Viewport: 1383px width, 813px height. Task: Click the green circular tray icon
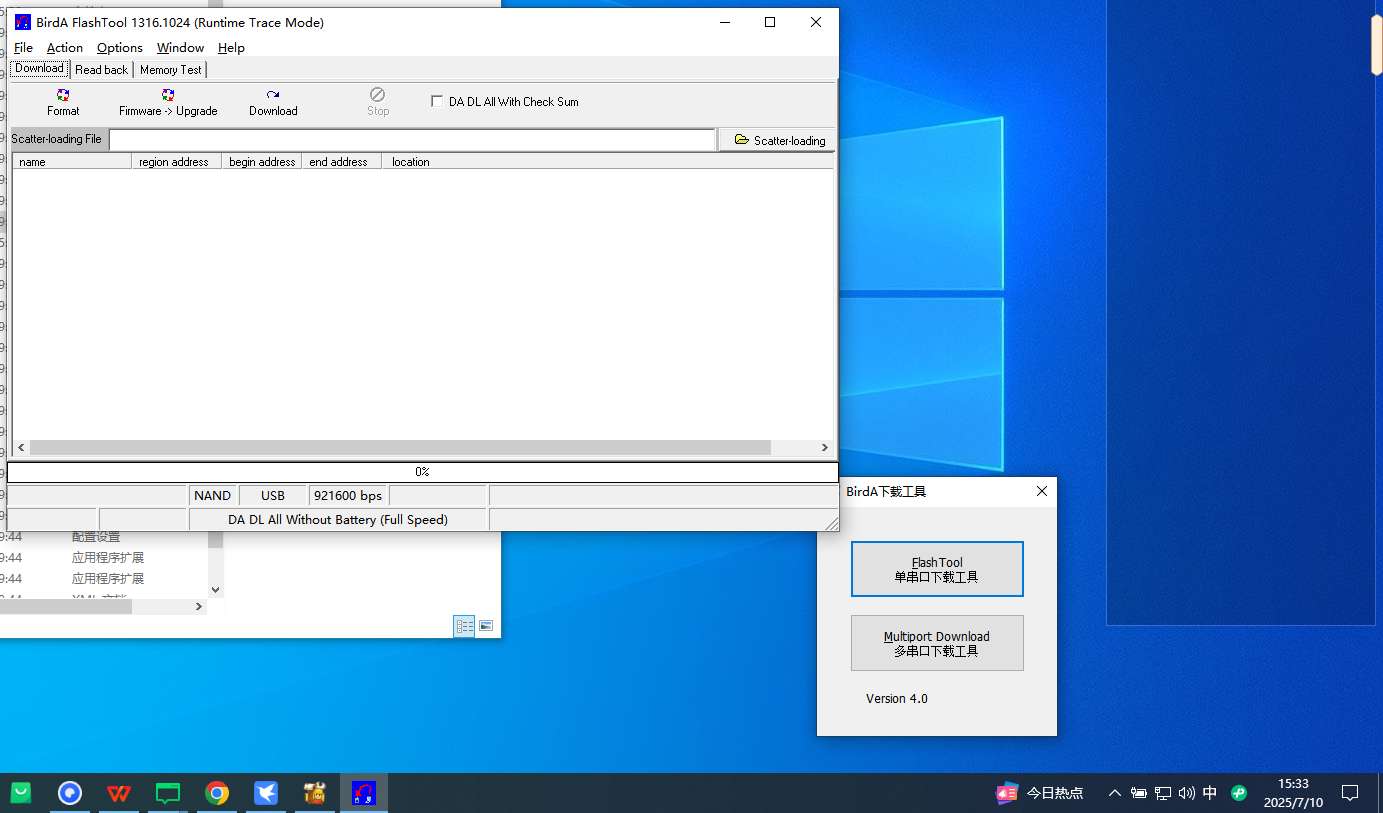coord(1239,793)
